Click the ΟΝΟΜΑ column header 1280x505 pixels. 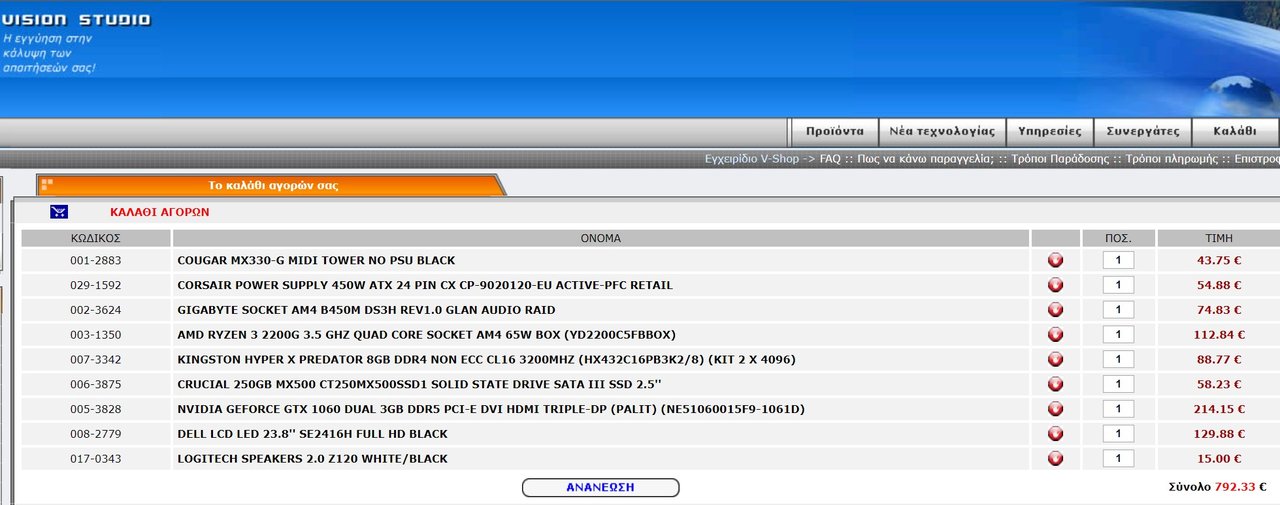coord(601,238)
